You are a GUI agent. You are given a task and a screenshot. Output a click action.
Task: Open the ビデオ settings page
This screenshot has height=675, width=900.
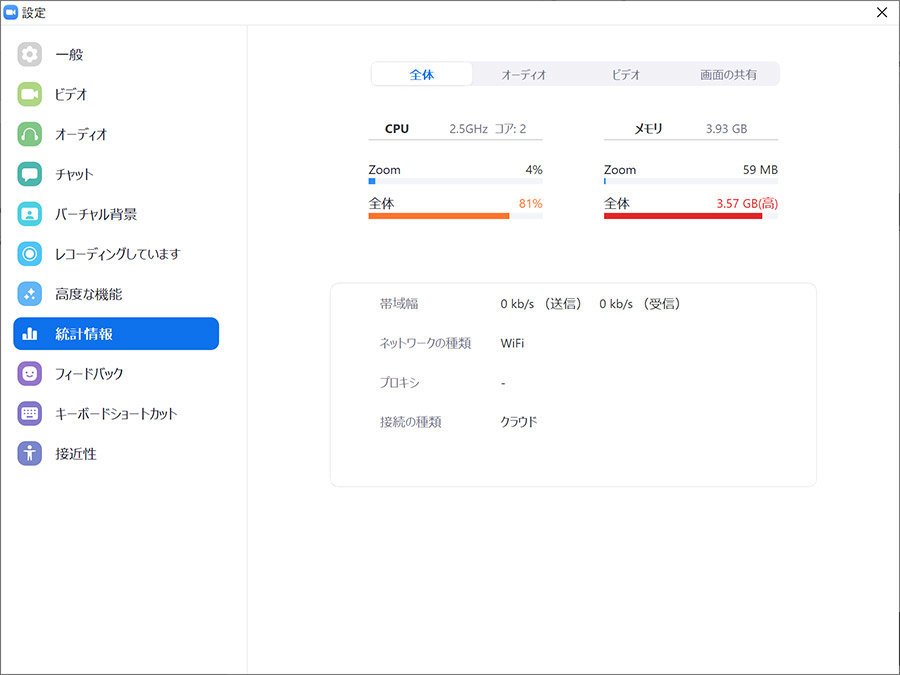[x=116, y=94]
